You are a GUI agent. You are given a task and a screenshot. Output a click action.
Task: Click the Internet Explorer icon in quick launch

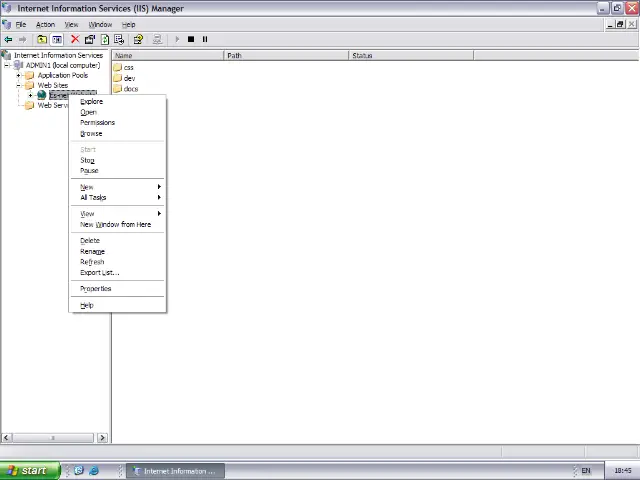[x=94, y=470]
